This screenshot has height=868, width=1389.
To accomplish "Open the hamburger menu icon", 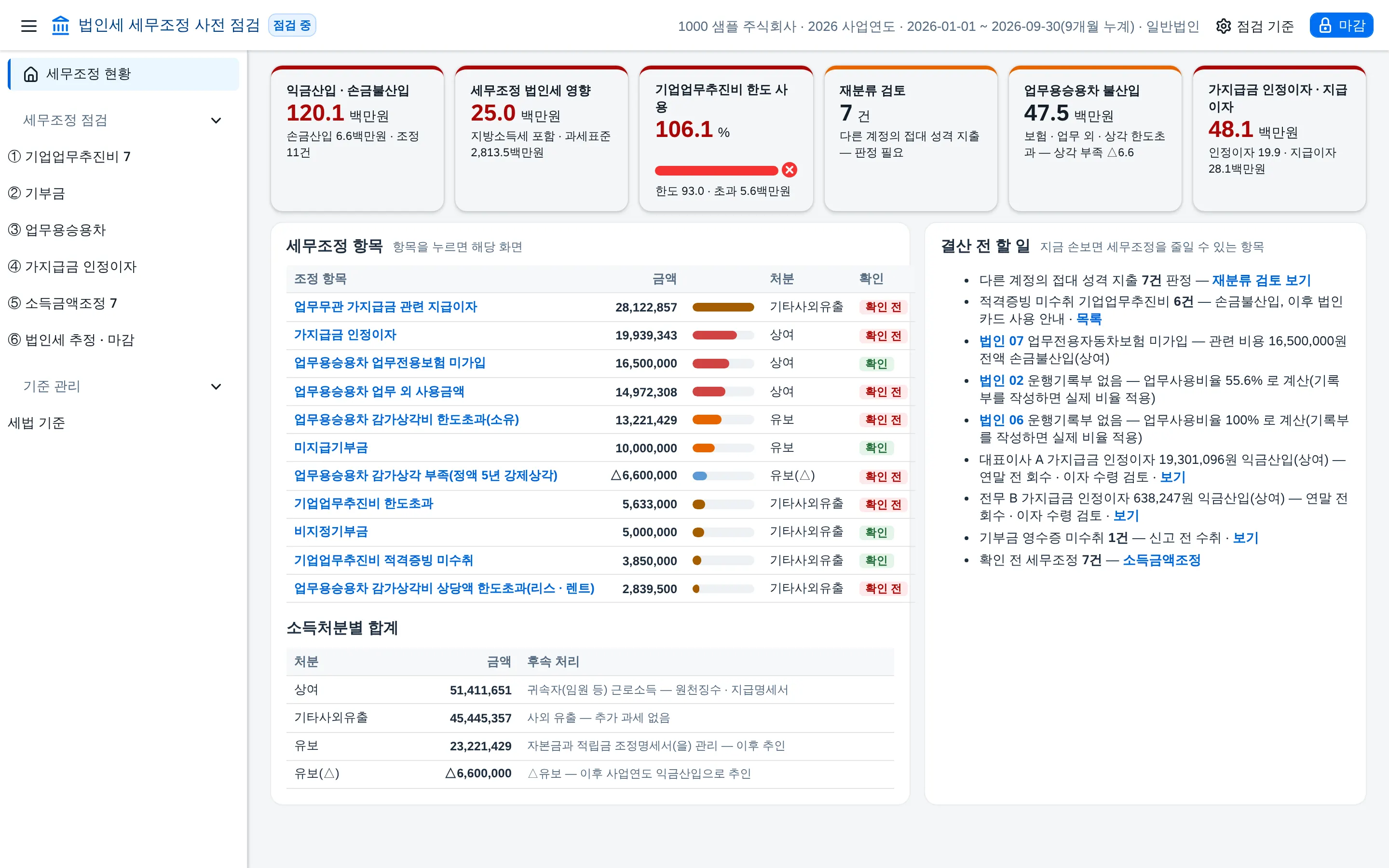I will 29,26.
